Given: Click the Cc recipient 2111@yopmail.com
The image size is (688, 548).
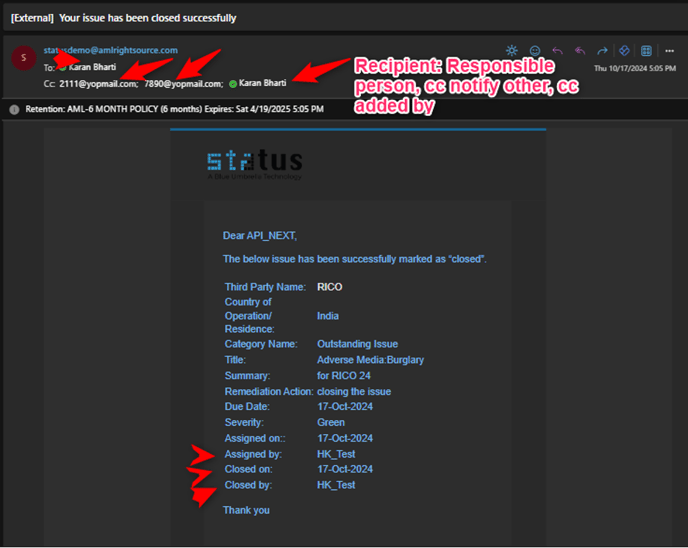Looking at the screenshot, I should pyautogui.click(x=98, y=84).
